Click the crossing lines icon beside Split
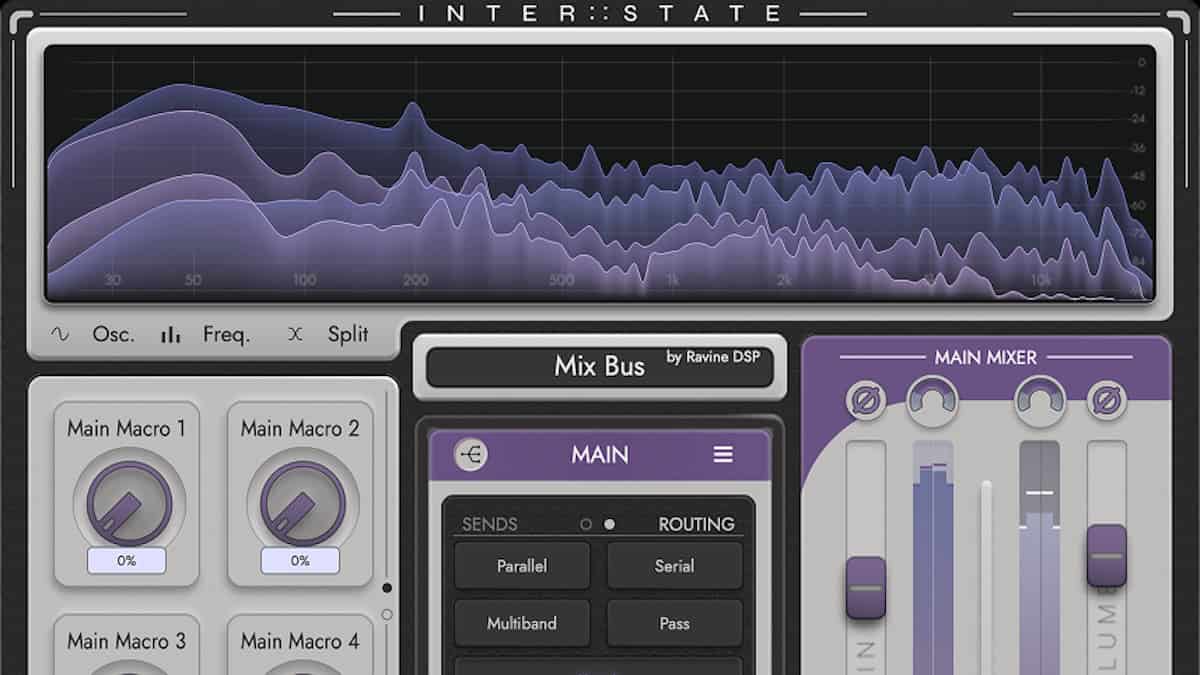 pyautogui.click(x=294, y=335)
